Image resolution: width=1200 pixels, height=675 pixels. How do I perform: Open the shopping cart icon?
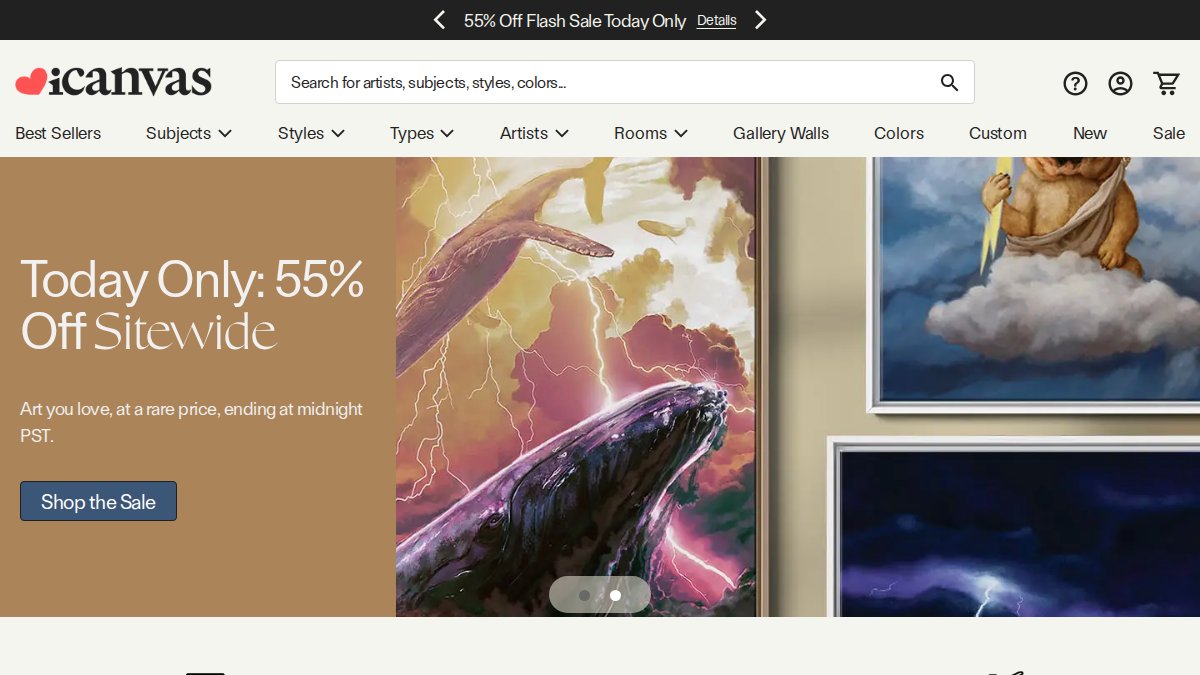coord(1166,83)
